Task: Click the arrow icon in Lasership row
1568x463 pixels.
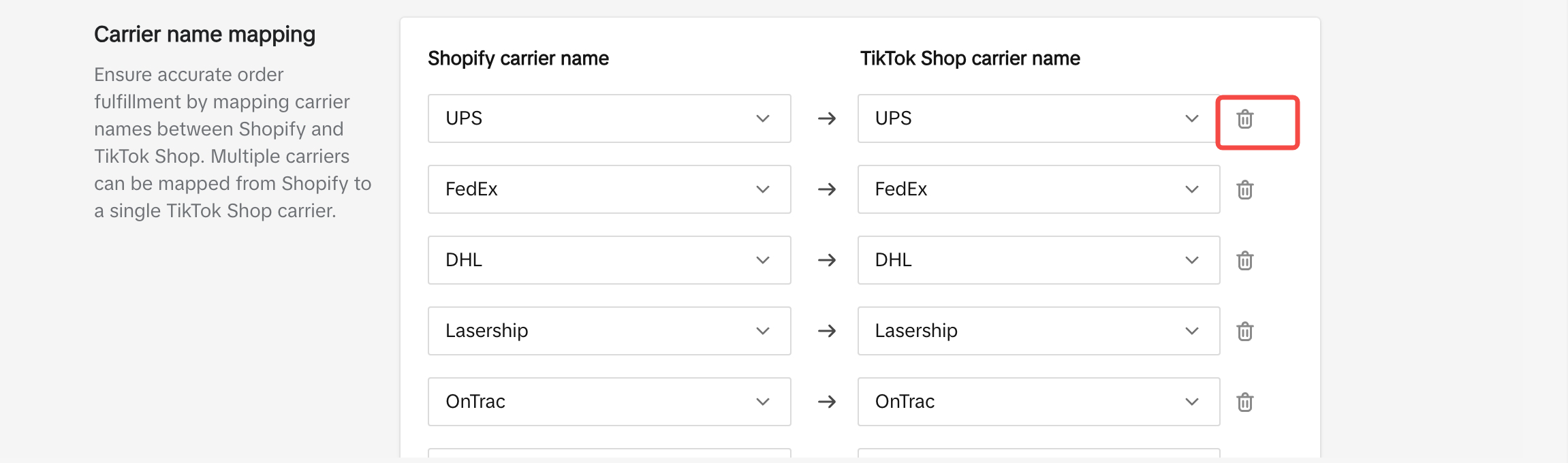Action: [826, 332]
